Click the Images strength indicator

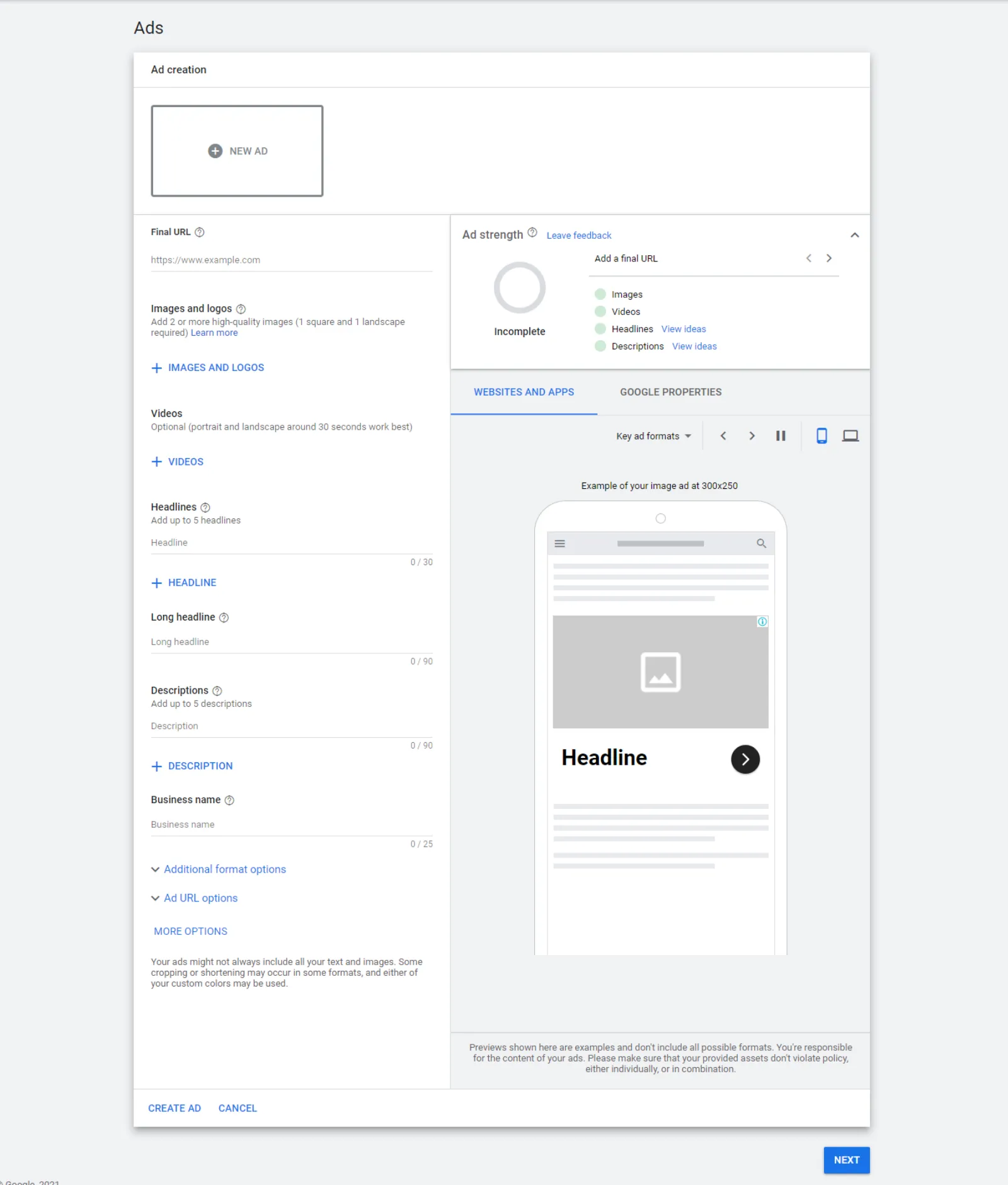600,294
